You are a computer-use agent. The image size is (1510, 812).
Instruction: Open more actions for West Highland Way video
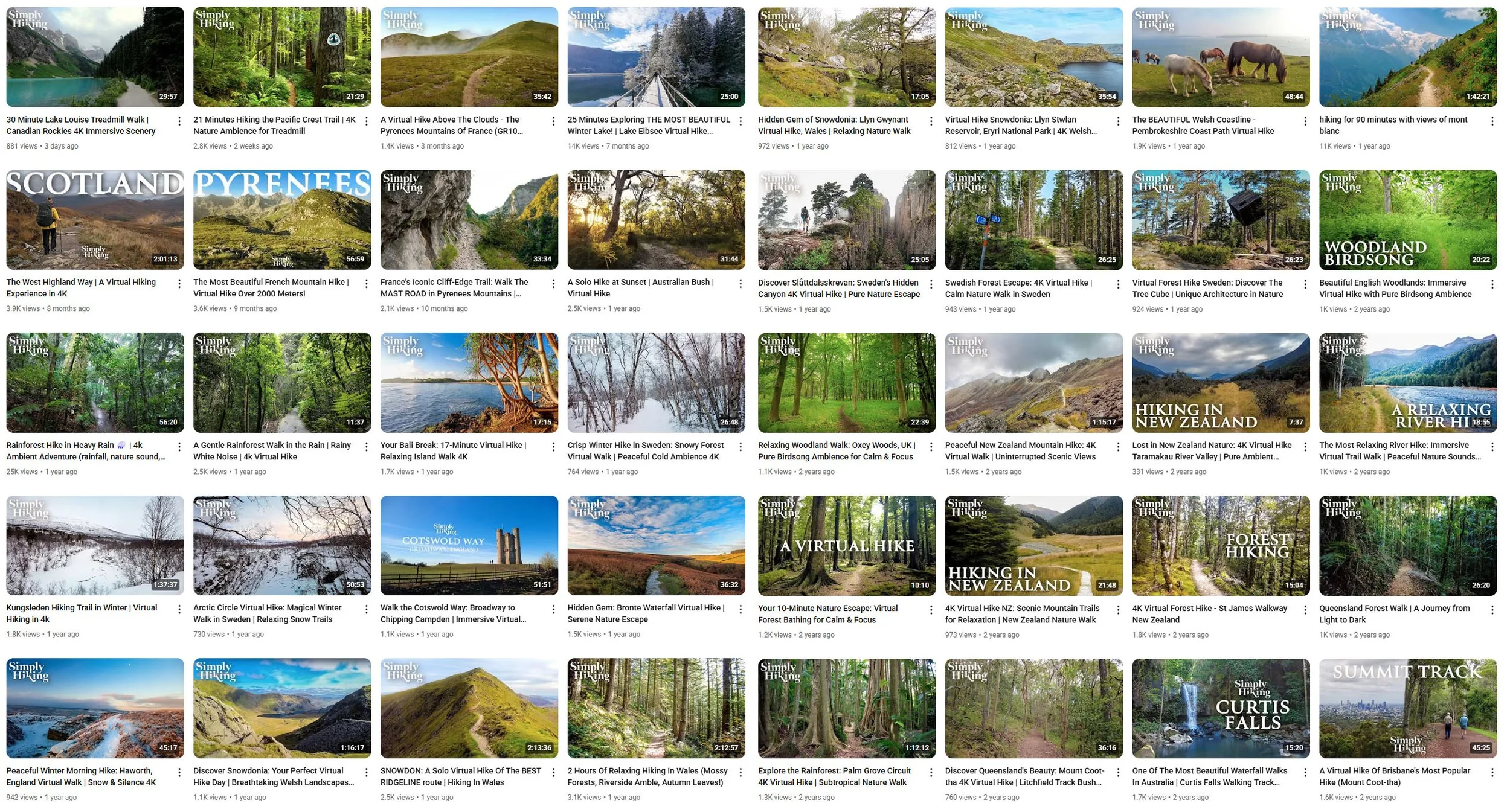click(179, 284)
